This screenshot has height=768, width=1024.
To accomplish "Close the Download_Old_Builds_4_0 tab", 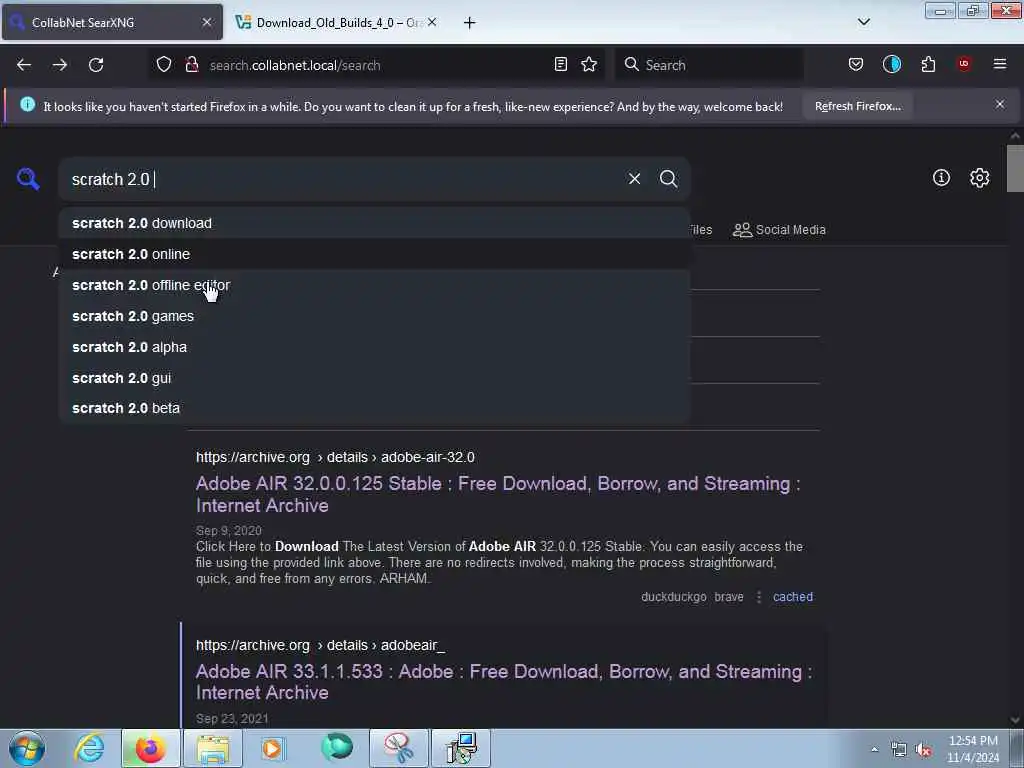I will point(432,22).
